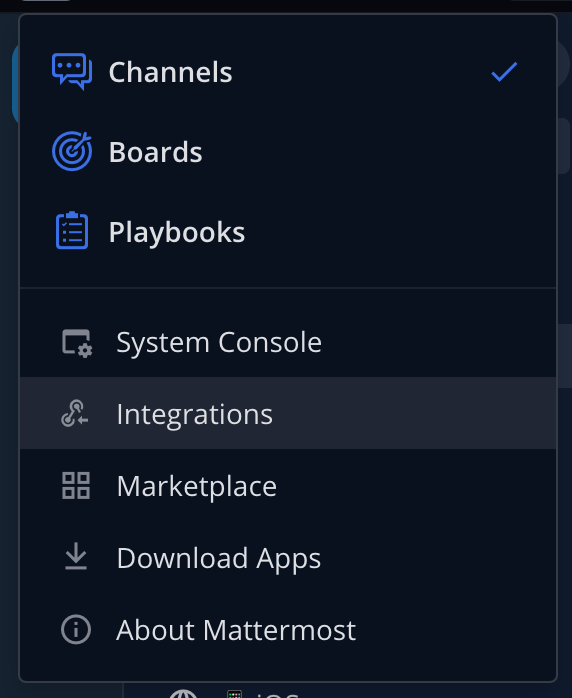Select the highlighted Integrations item

(x=288, y=414)
